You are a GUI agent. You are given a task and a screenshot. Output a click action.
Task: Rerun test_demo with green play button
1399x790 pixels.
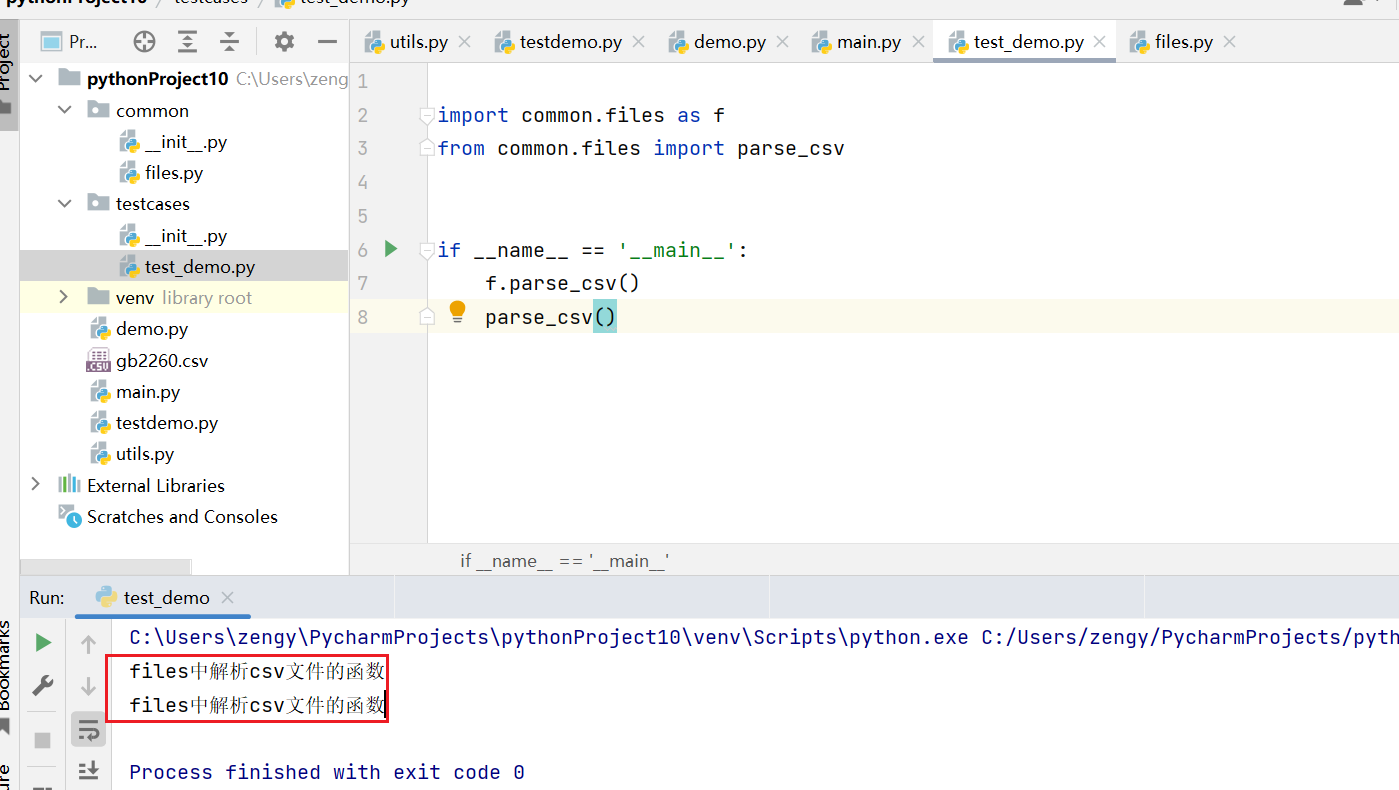pyautogui.click(x=43, y=643)
